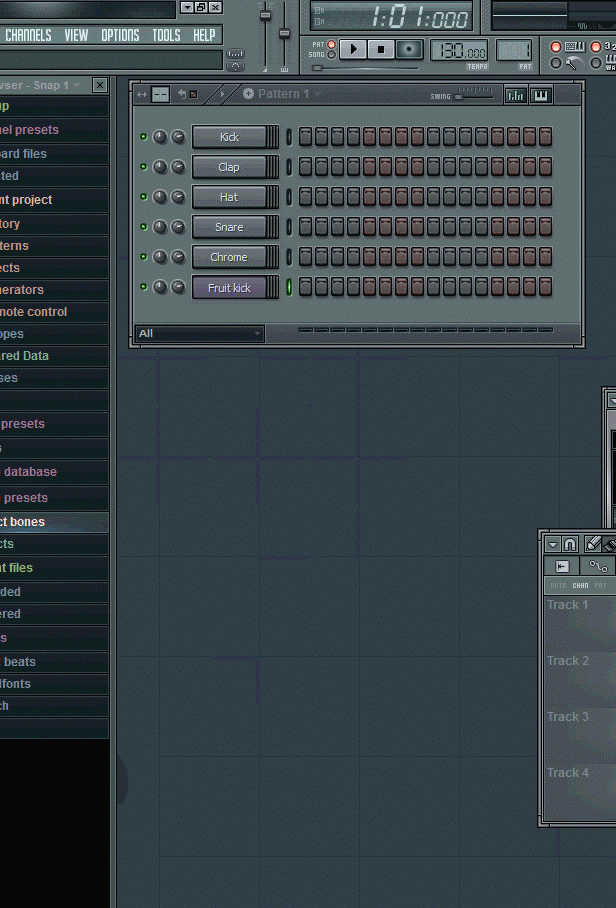Open the keyboard editor in step sequencer
This screenshot has height=908, width=616.
(541, 95)
